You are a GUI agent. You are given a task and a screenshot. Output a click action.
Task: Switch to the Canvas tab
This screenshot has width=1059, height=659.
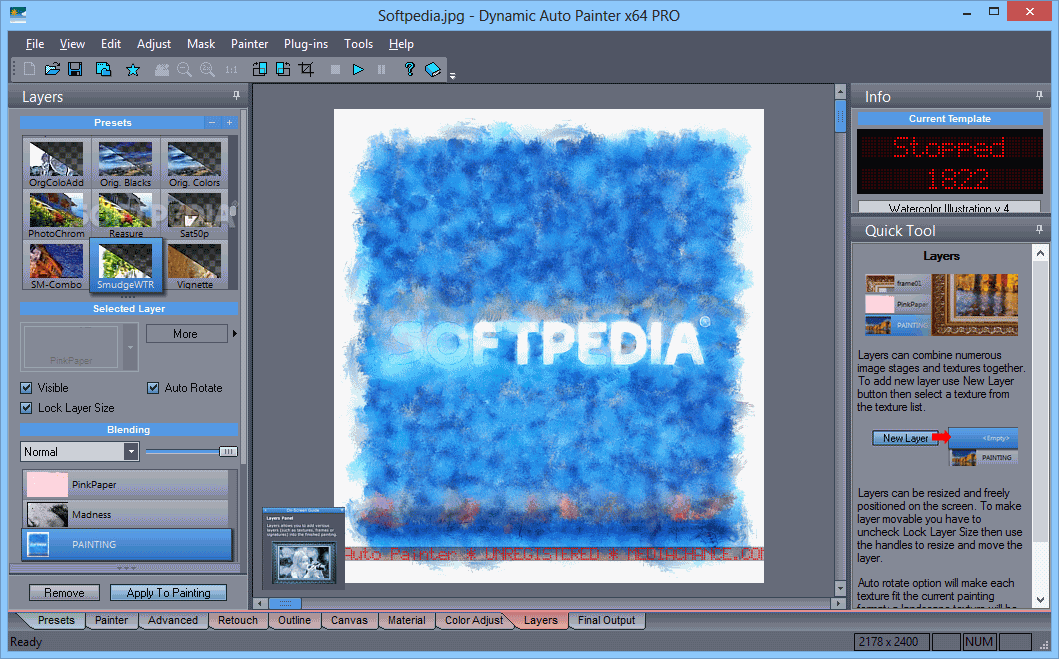pos(349,621)
